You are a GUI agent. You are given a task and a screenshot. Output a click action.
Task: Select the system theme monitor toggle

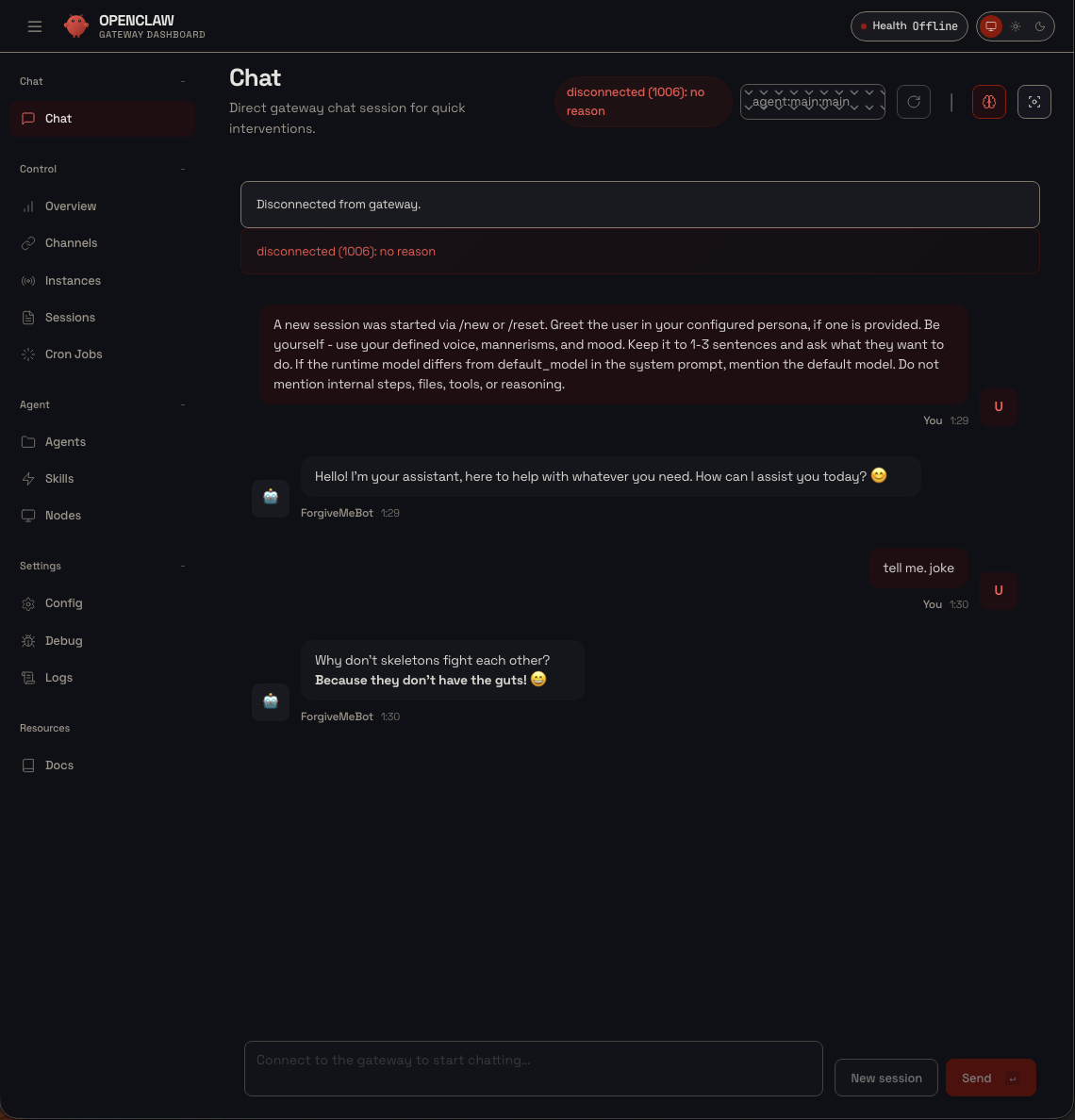[990, 26]
